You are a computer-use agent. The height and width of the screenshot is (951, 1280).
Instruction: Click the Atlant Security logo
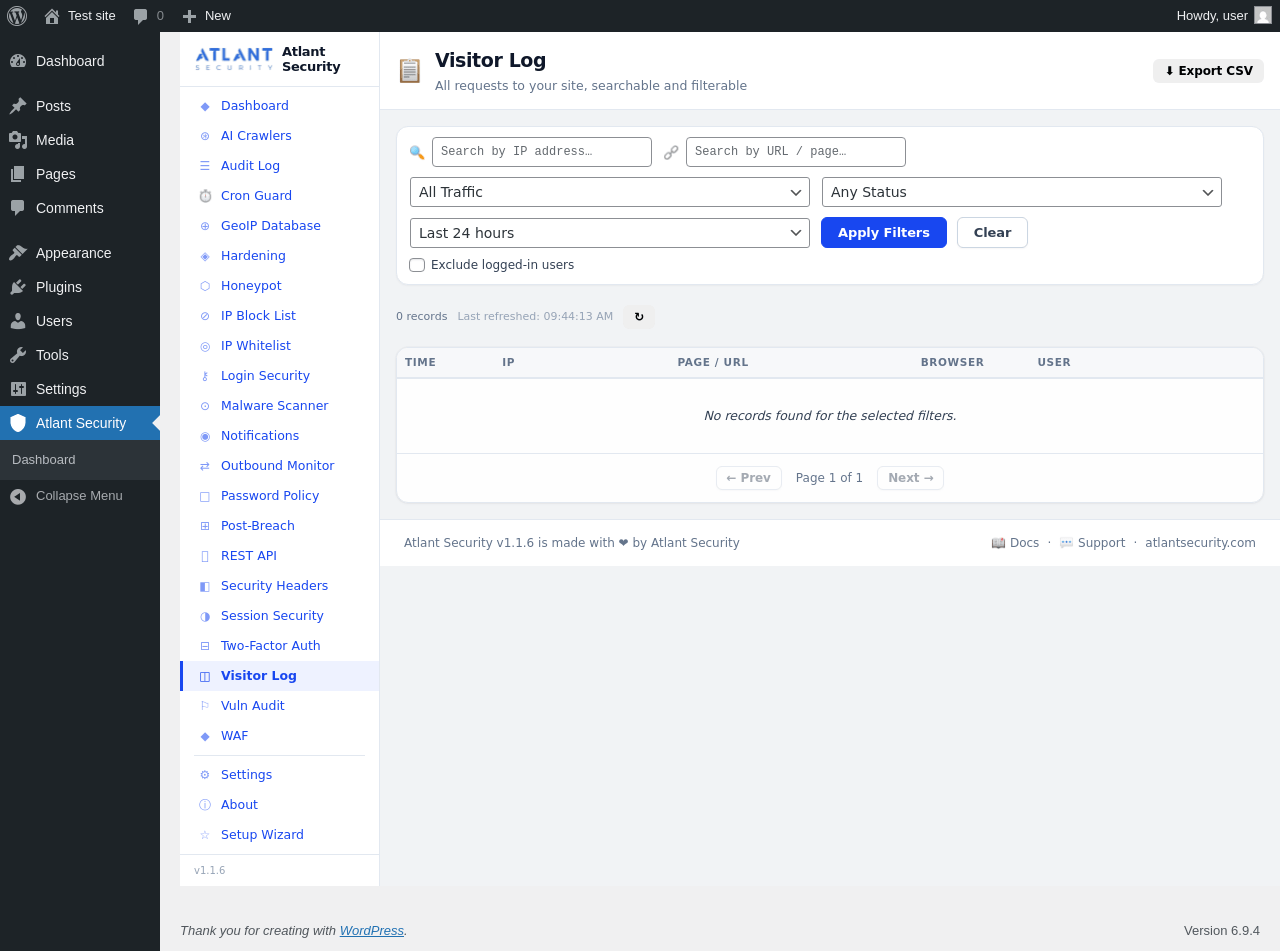234,59
